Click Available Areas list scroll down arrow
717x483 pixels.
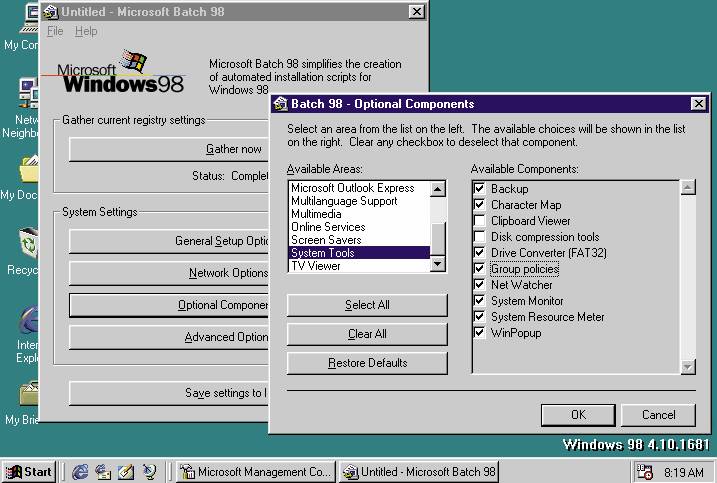coord(438,264)
